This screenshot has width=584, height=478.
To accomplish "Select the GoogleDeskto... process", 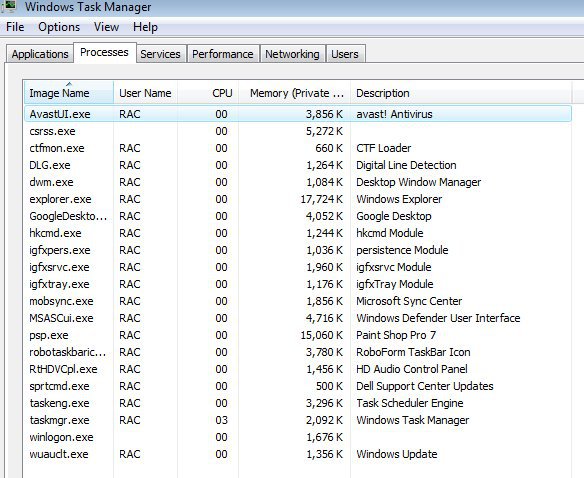I will pyautogui.click(x=298, y=216).
